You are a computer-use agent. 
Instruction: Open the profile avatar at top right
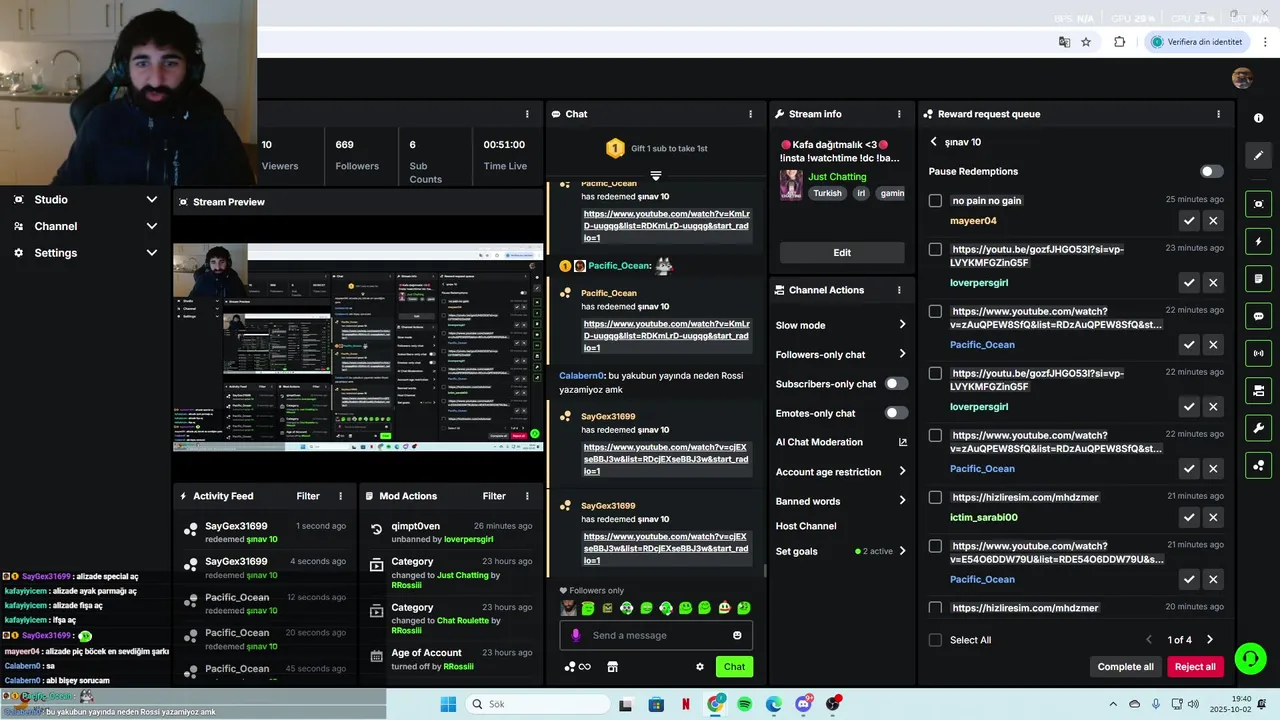(x=1242, y=78)
